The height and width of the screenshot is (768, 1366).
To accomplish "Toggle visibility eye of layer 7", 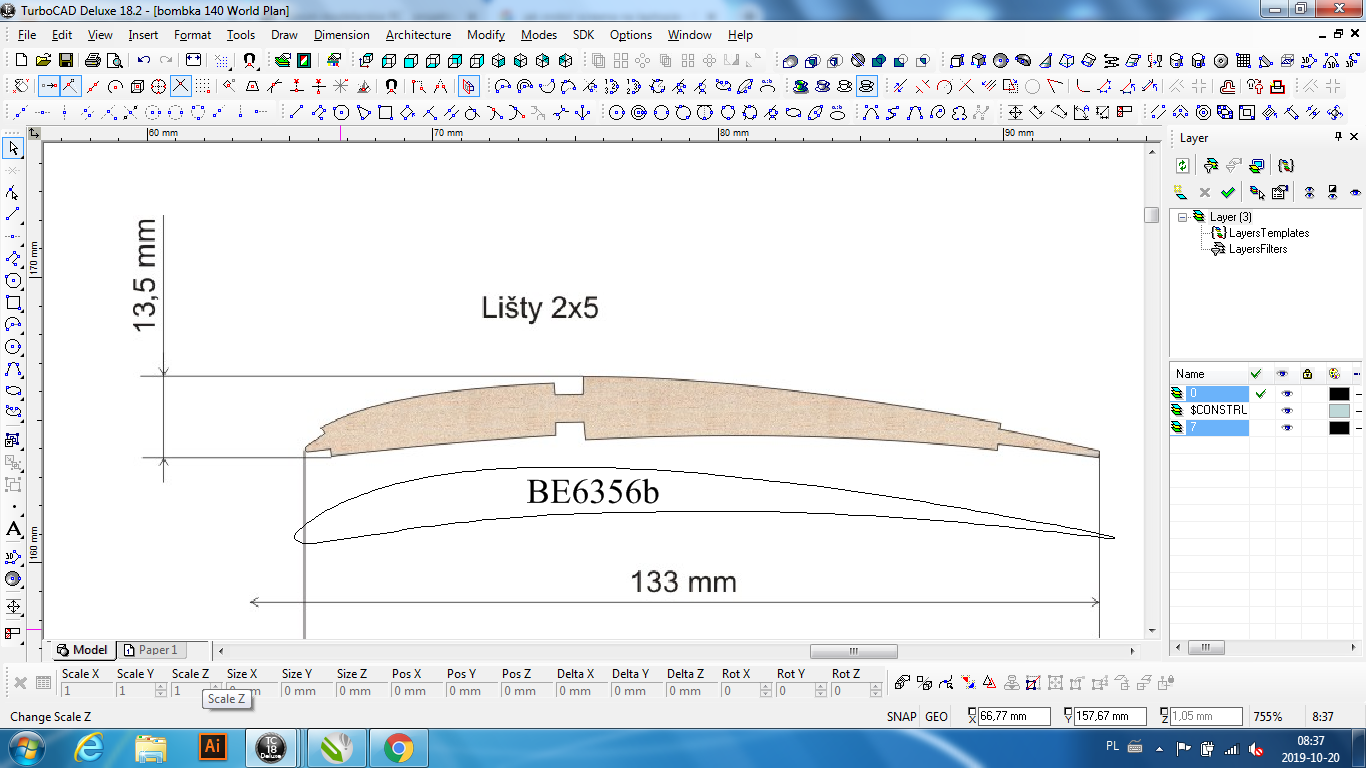I will pos(1286,428).
